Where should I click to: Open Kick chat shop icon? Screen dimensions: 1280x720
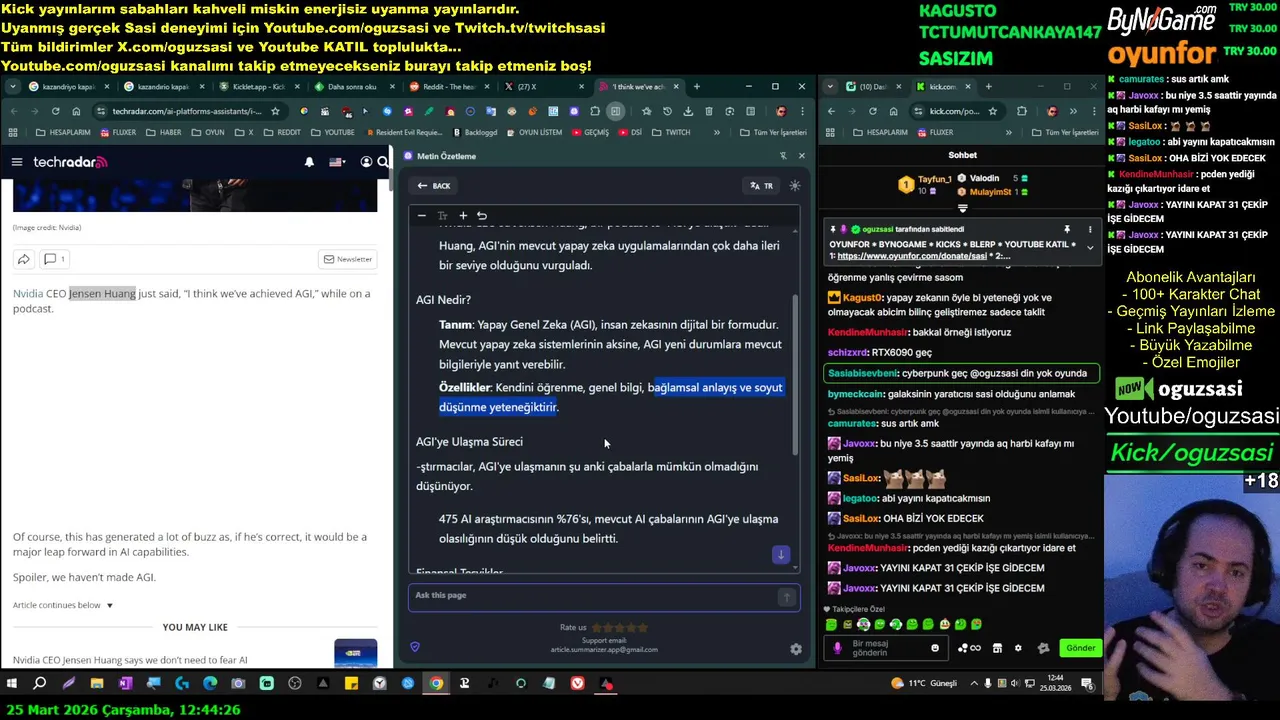click(997, 648)
